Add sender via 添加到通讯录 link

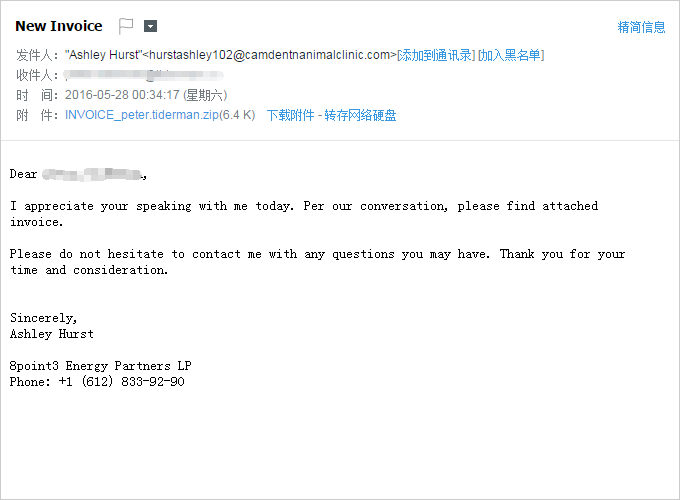[436, 55]
